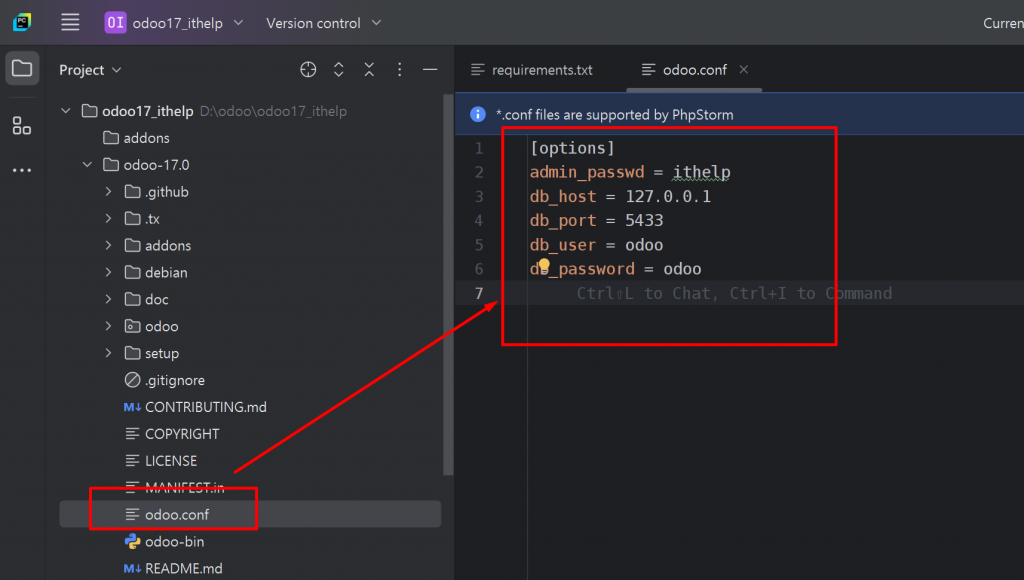Click the README.md markdown icon
The width and height of the screenshot is (1024, 580).
tap(133, 568)
